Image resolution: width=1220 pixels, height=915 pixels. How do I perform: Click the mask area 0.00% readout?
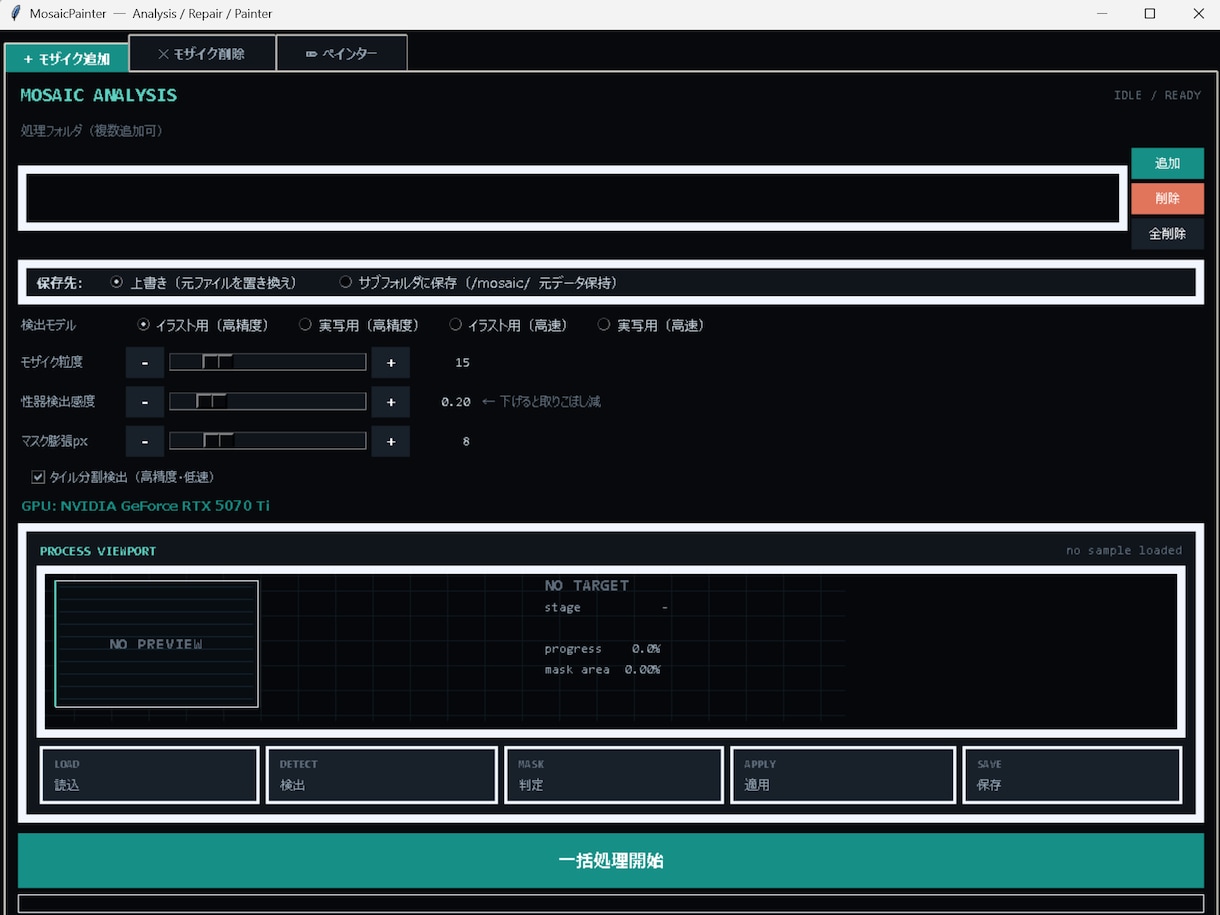(602, 670)
